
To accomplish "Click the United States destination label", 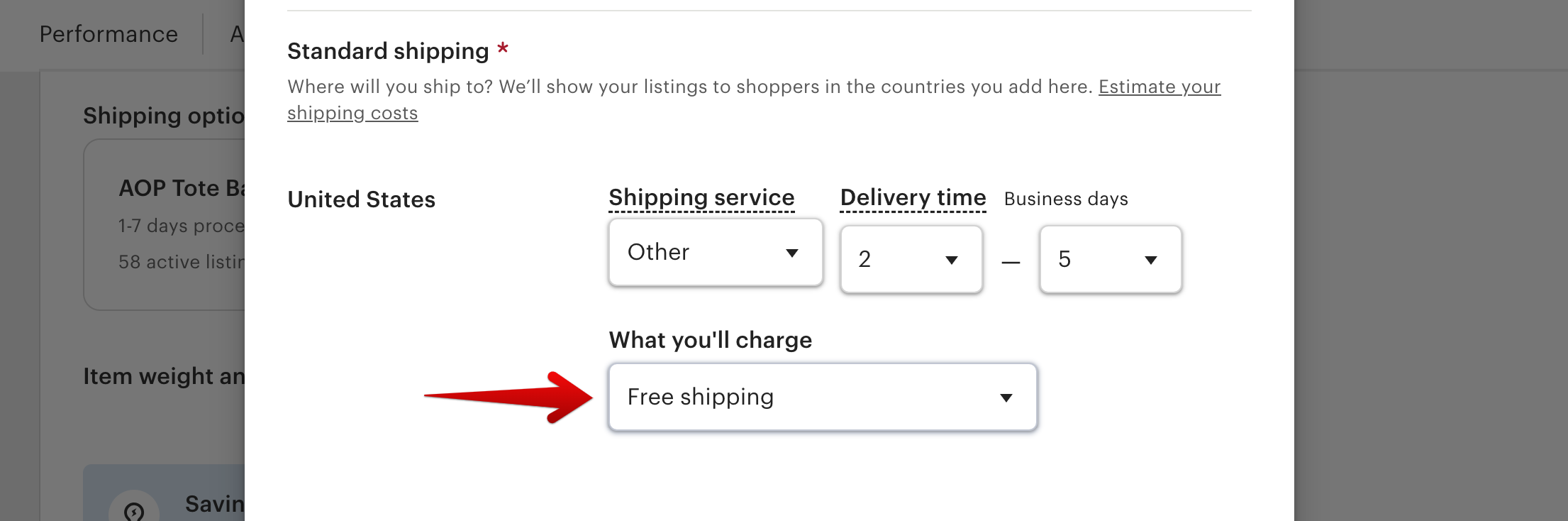I will [x=361, y=200].
